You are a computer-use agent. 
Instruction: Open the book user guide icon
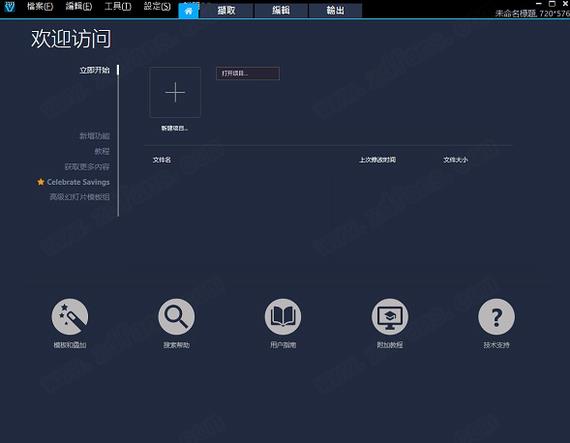283,317
